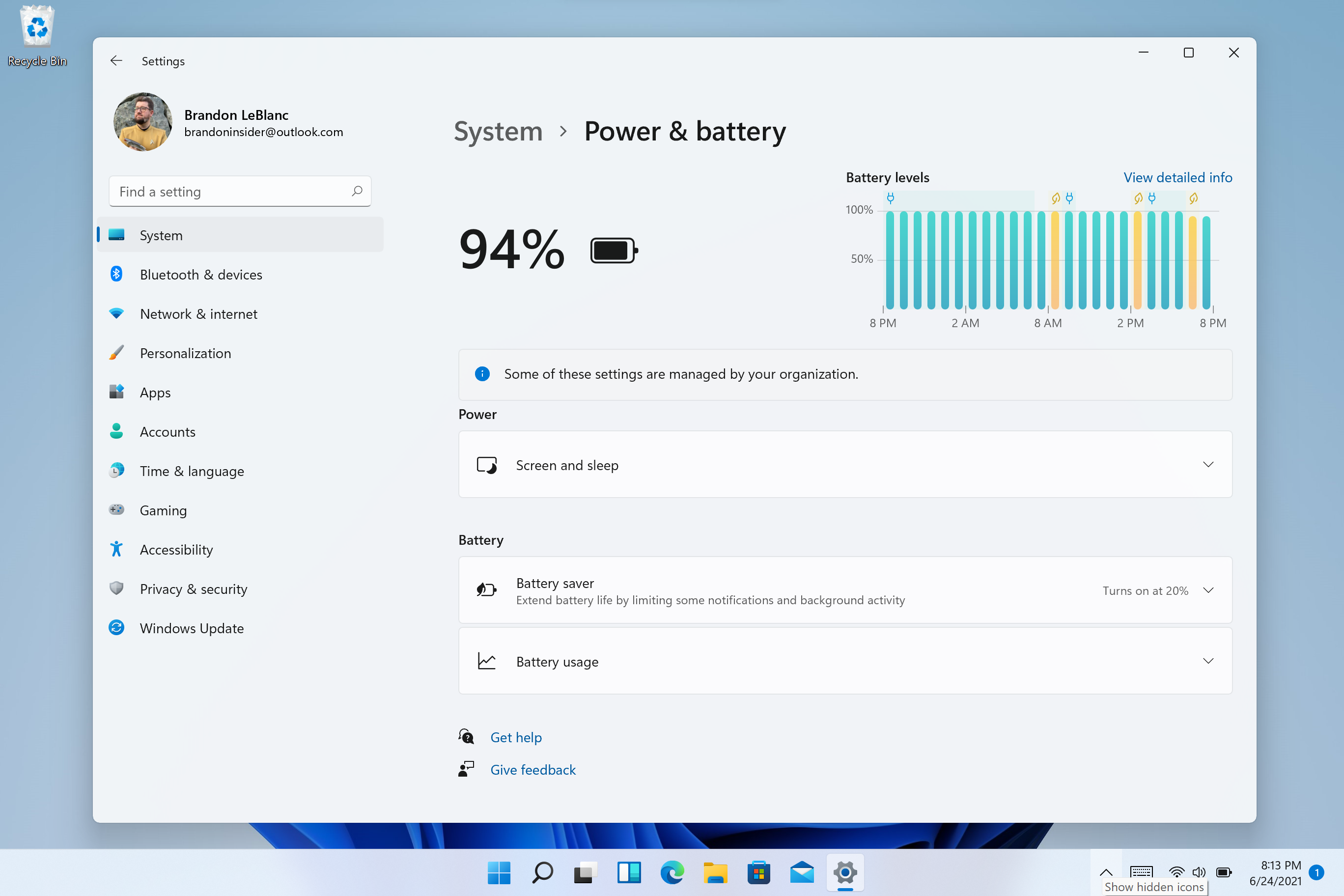Click View detailed info for battery
This screenshot has height=896, width=1344.
(1178, 176)
